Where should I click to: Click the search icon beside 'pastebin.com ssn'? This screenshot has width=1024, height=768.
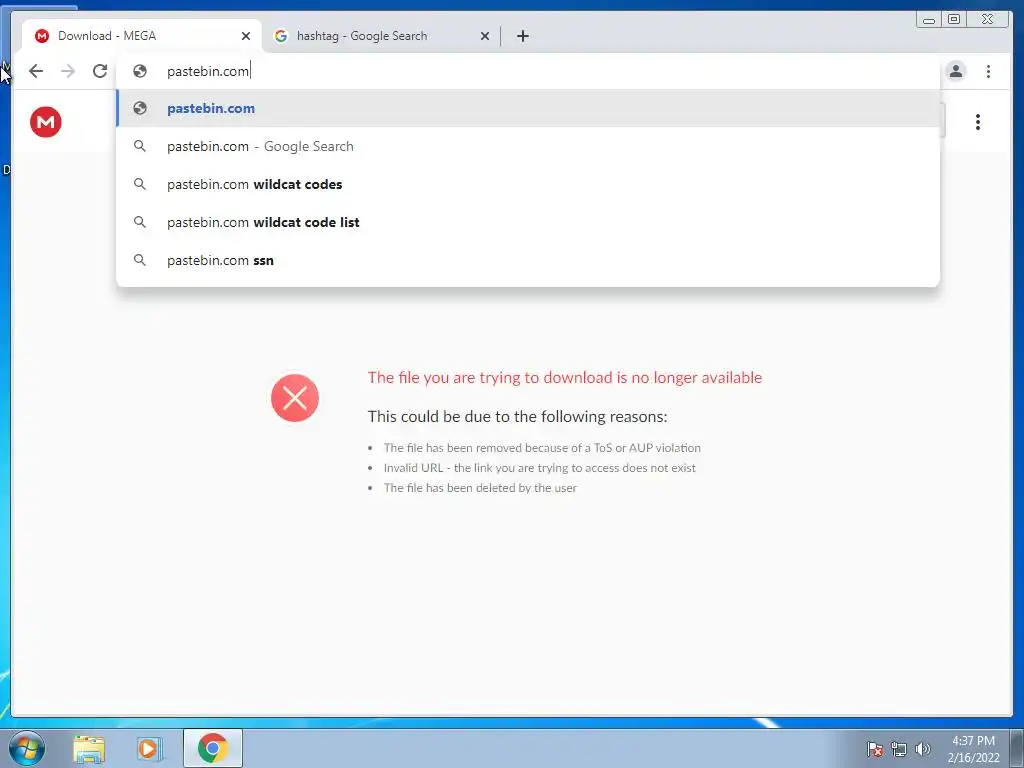(x=140, y=260)
